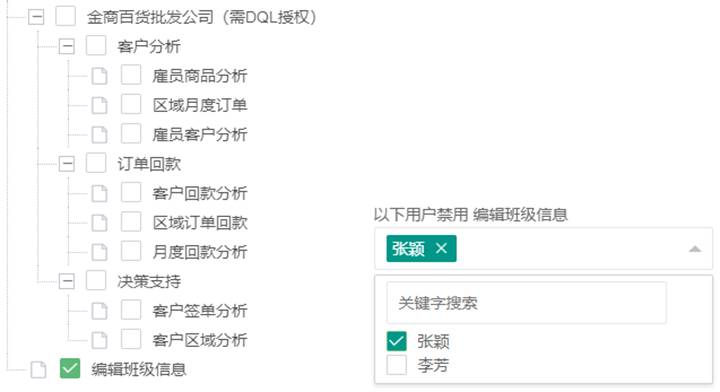Tick the 金商百货批发公司 checkbox

click(66, 17)
